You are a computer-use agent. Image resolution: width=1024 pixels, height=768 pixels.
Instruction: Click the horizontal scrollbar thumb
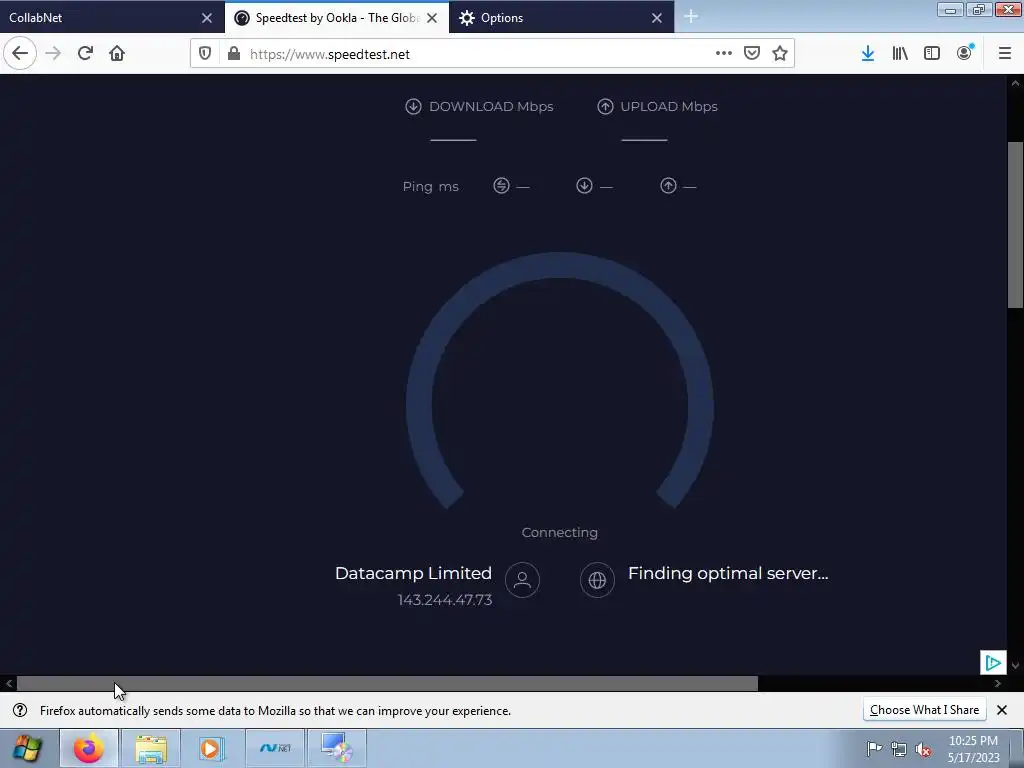click(x=387, y=684)
